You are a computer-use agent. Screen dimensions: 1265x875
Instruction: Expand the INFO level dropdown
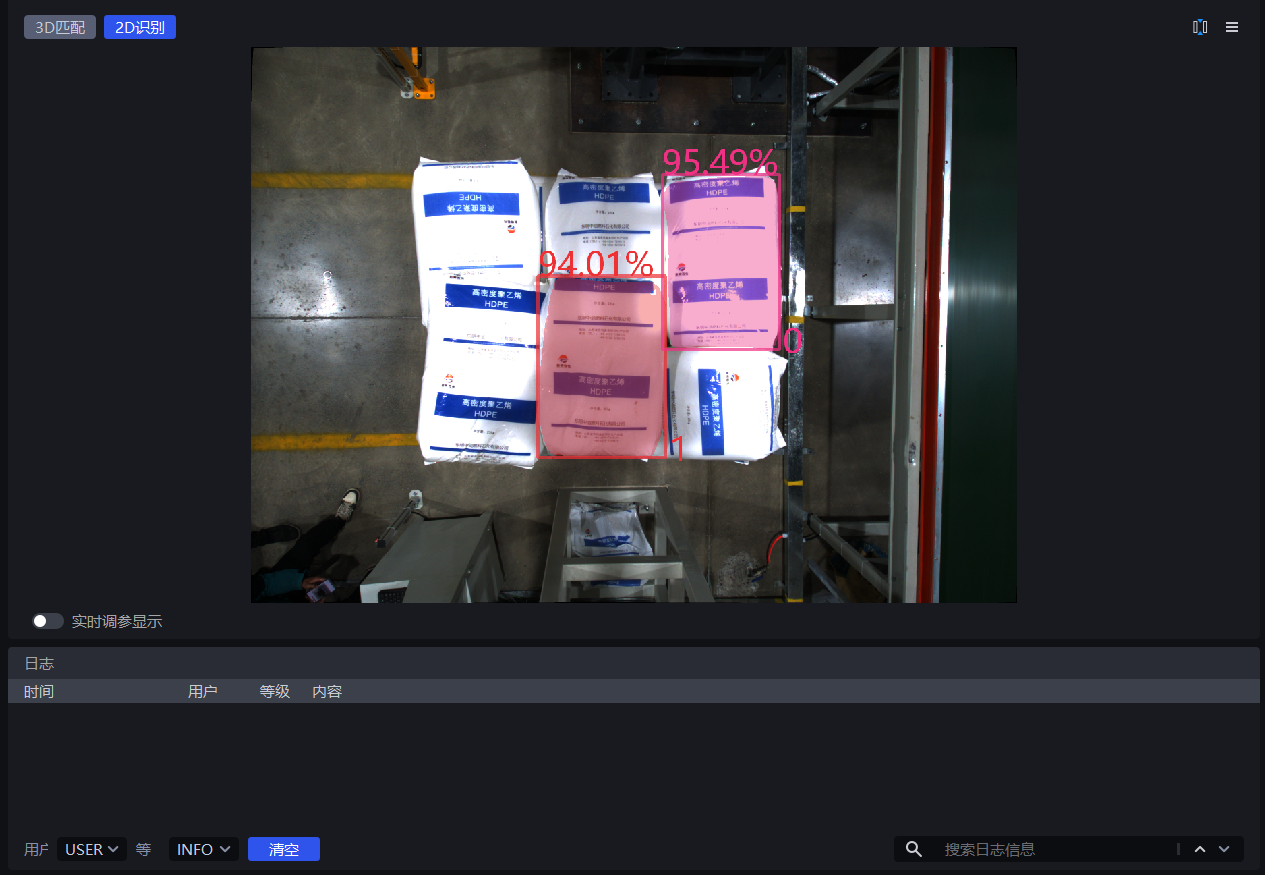pyautogui.click(x=203, y=849)
